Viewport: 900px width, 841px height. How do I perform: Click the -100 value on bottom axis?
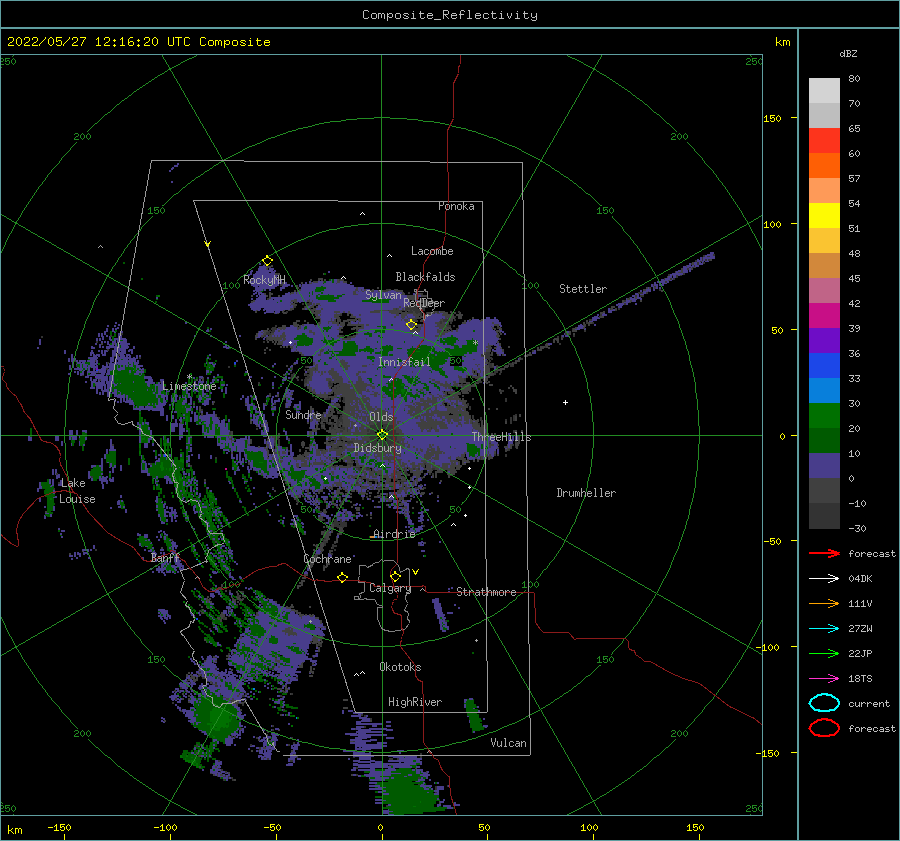click(x=165, y=827)
